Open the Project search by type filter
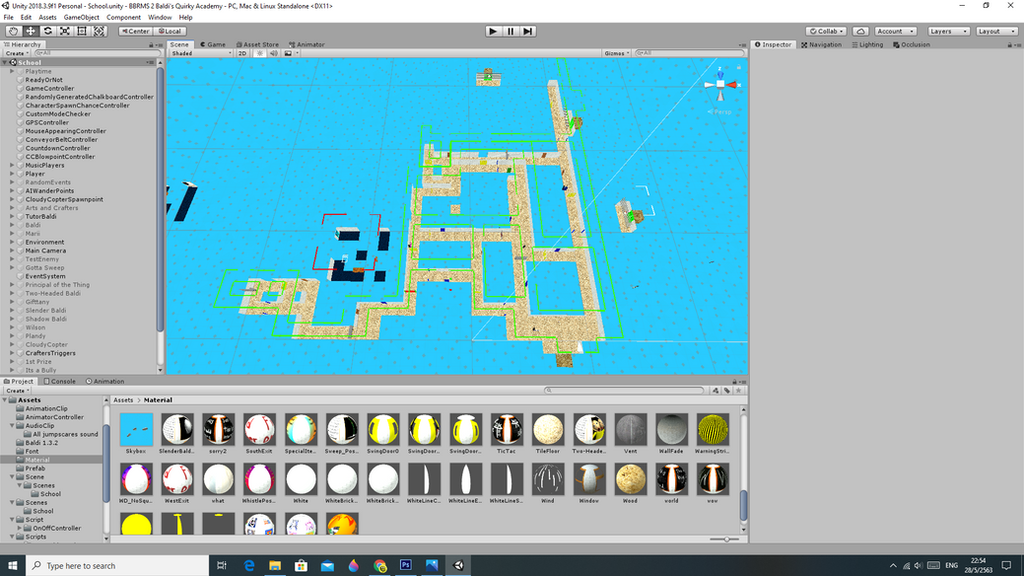The height and width of the screenshot is (576, 1024). (716, 391)
